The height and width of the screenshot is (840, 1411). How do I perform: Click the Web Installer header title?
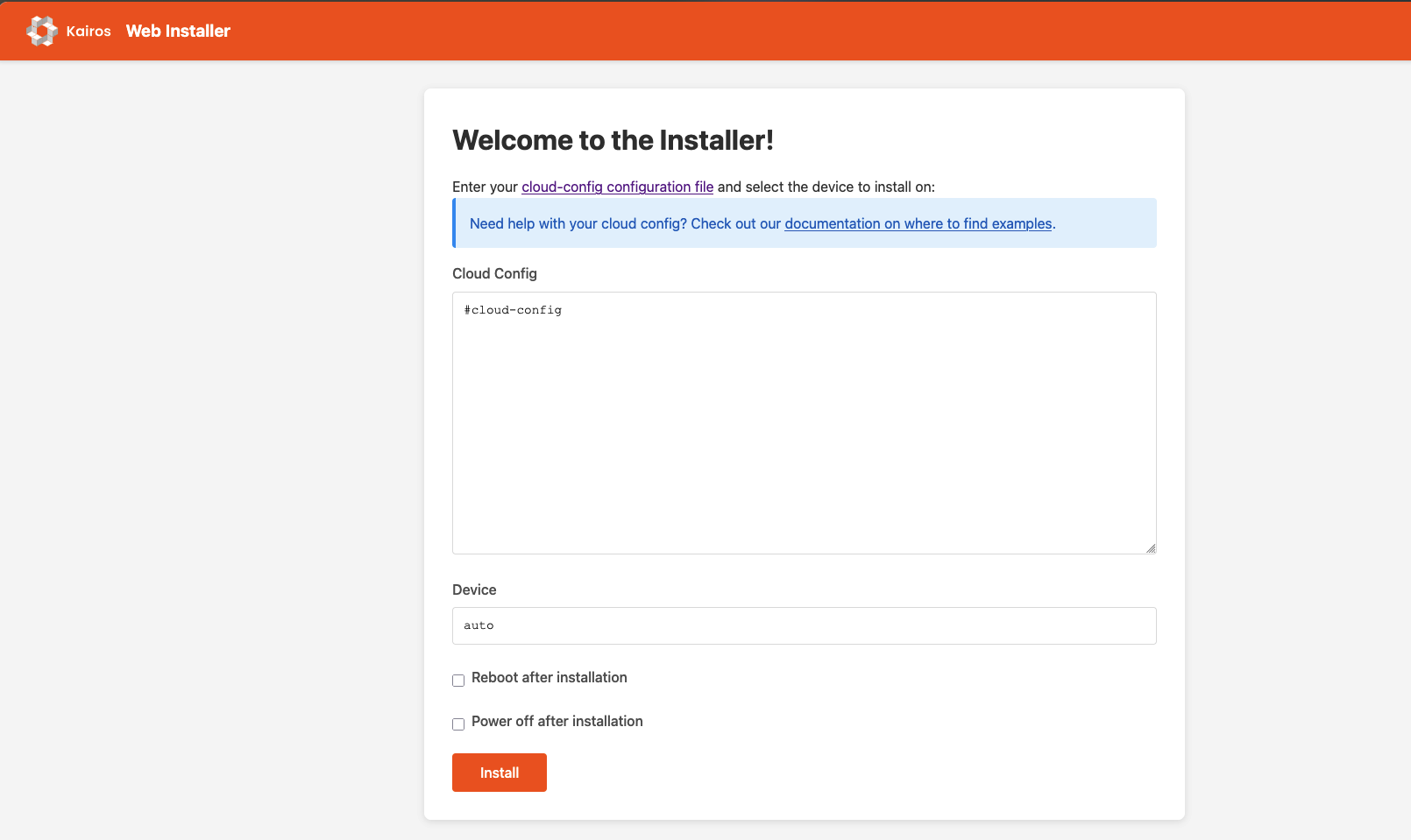(x=178, y=31)
